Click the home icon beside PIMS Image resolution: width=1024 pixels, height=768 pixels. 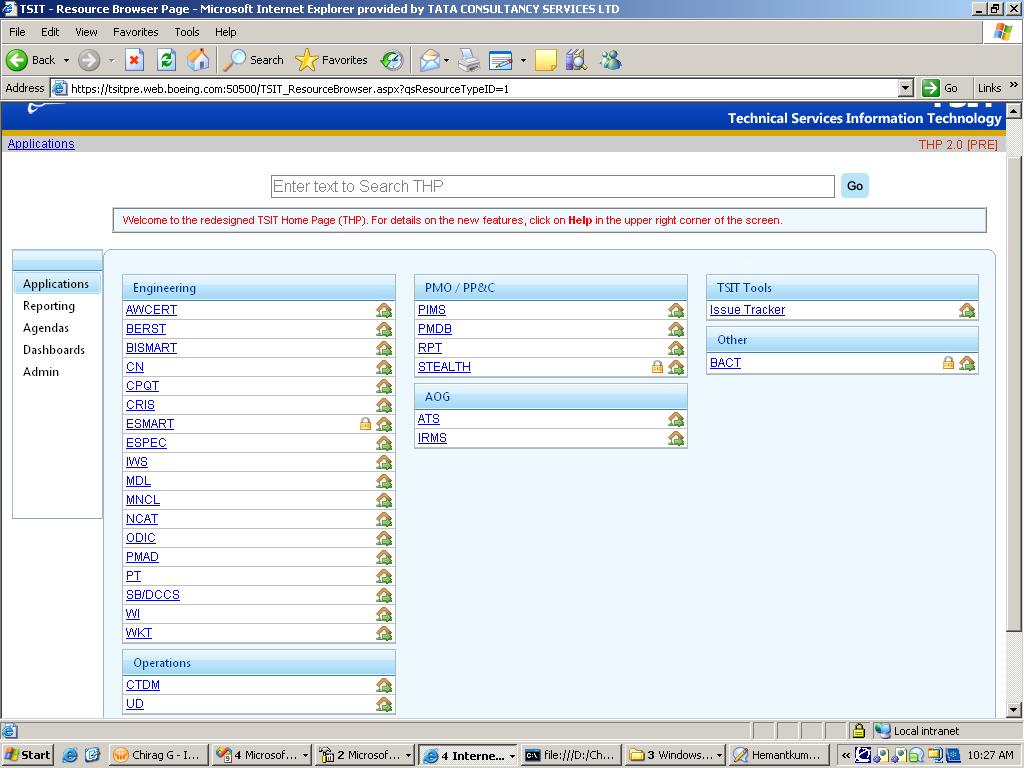pos(676,310)
